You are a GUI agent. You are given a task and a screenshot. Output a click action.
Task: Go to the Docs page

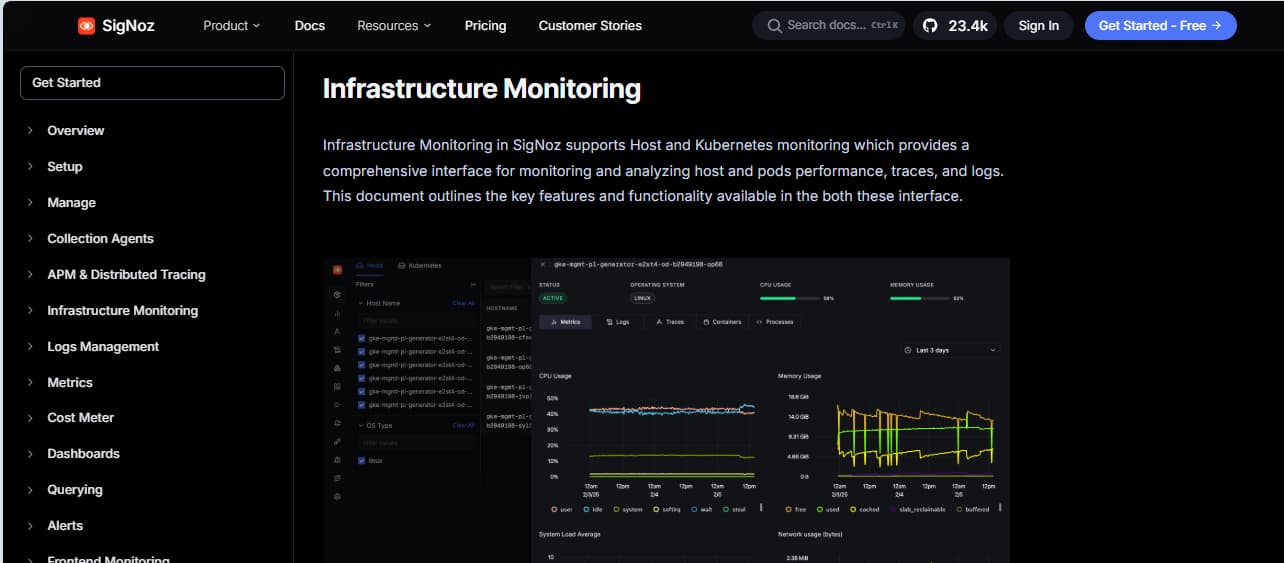(310, 26)
